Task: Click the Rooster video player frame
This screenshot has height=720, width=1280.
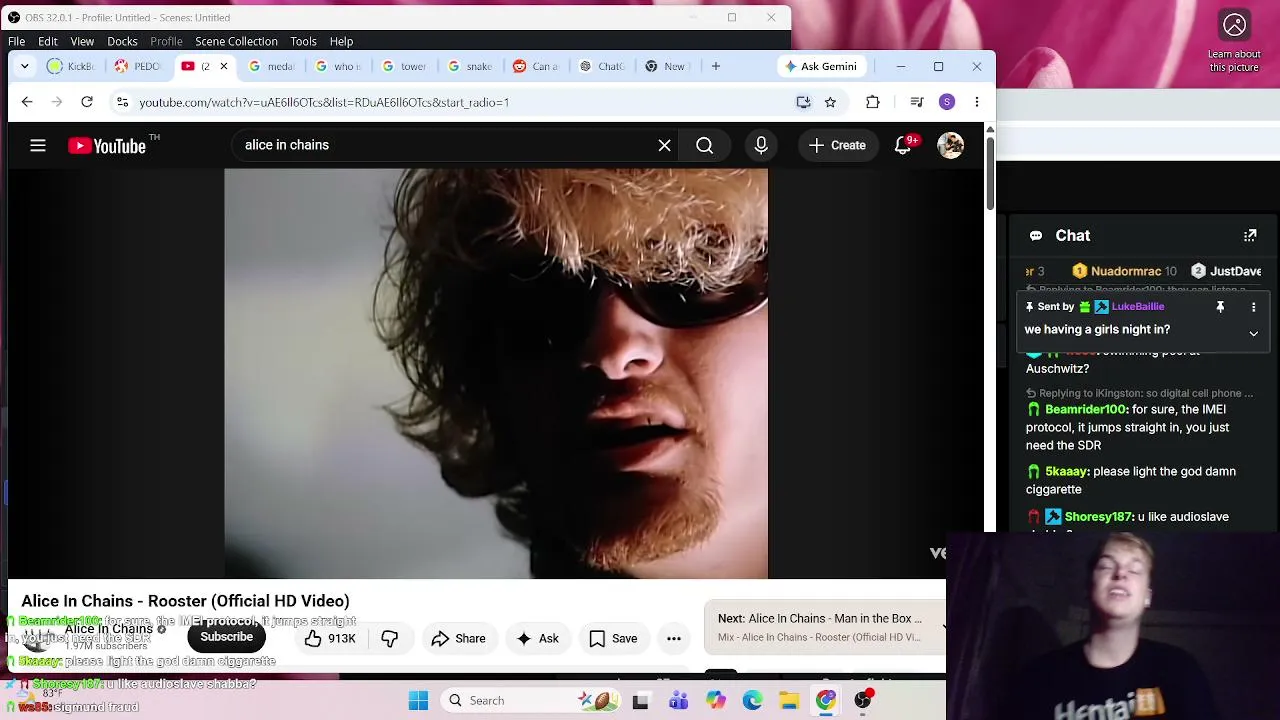Action: [x=496, y=373]
